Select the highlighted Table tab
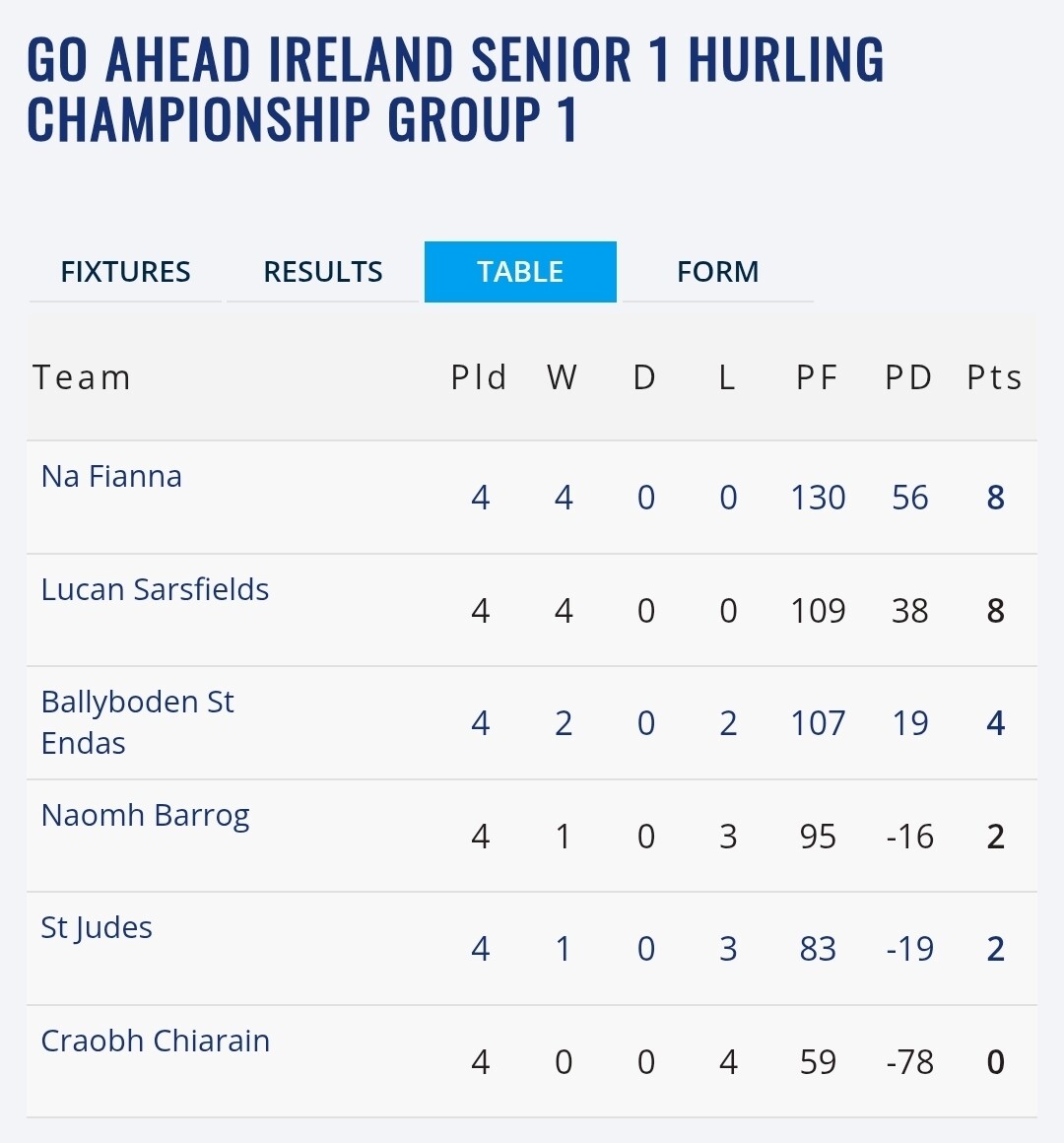The width and height of the screenshot is (1064, 1143). coord(520,272)
